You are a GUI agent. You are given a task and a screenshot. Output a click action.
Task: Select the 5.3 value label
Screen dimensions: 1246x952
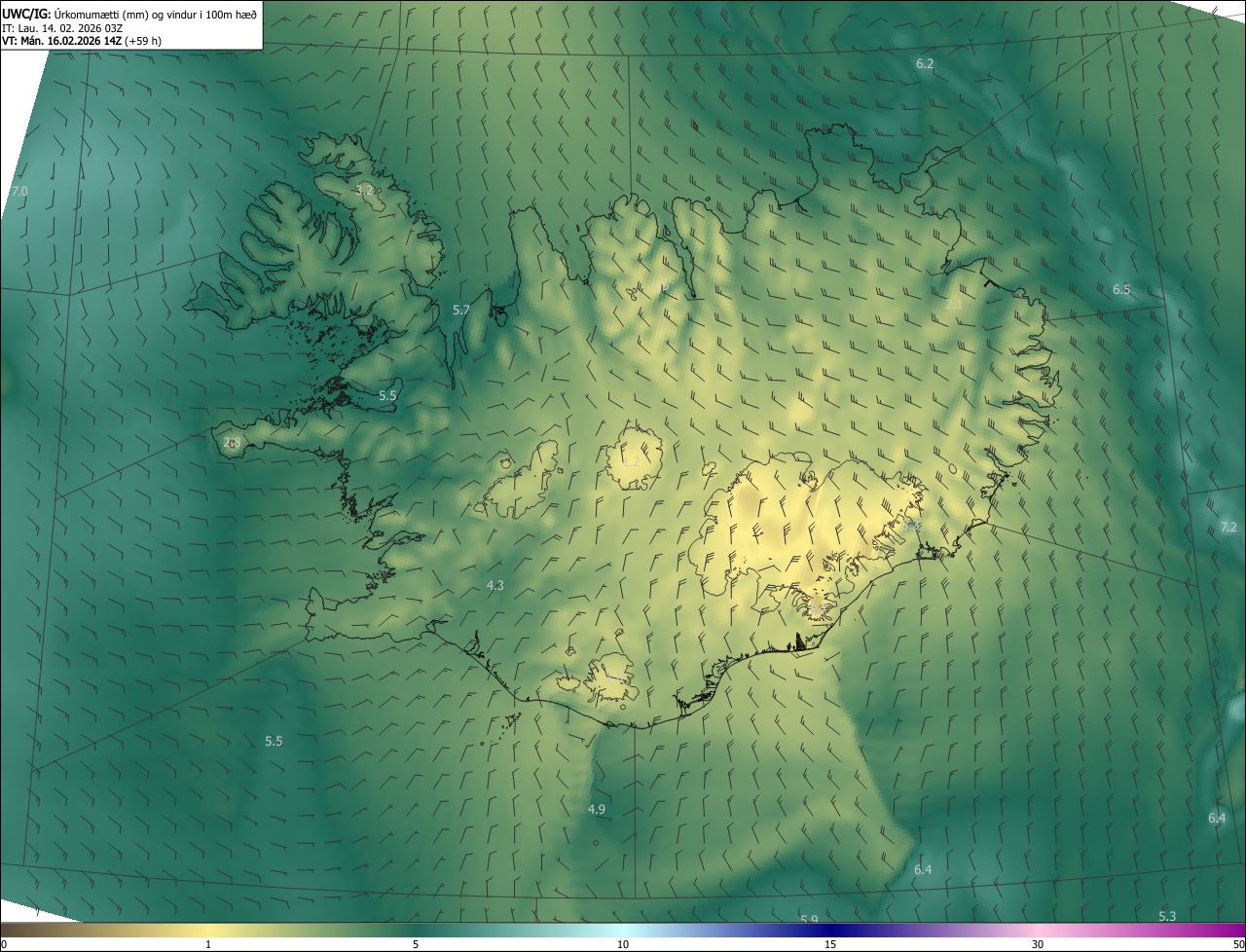coord(1167,916)
